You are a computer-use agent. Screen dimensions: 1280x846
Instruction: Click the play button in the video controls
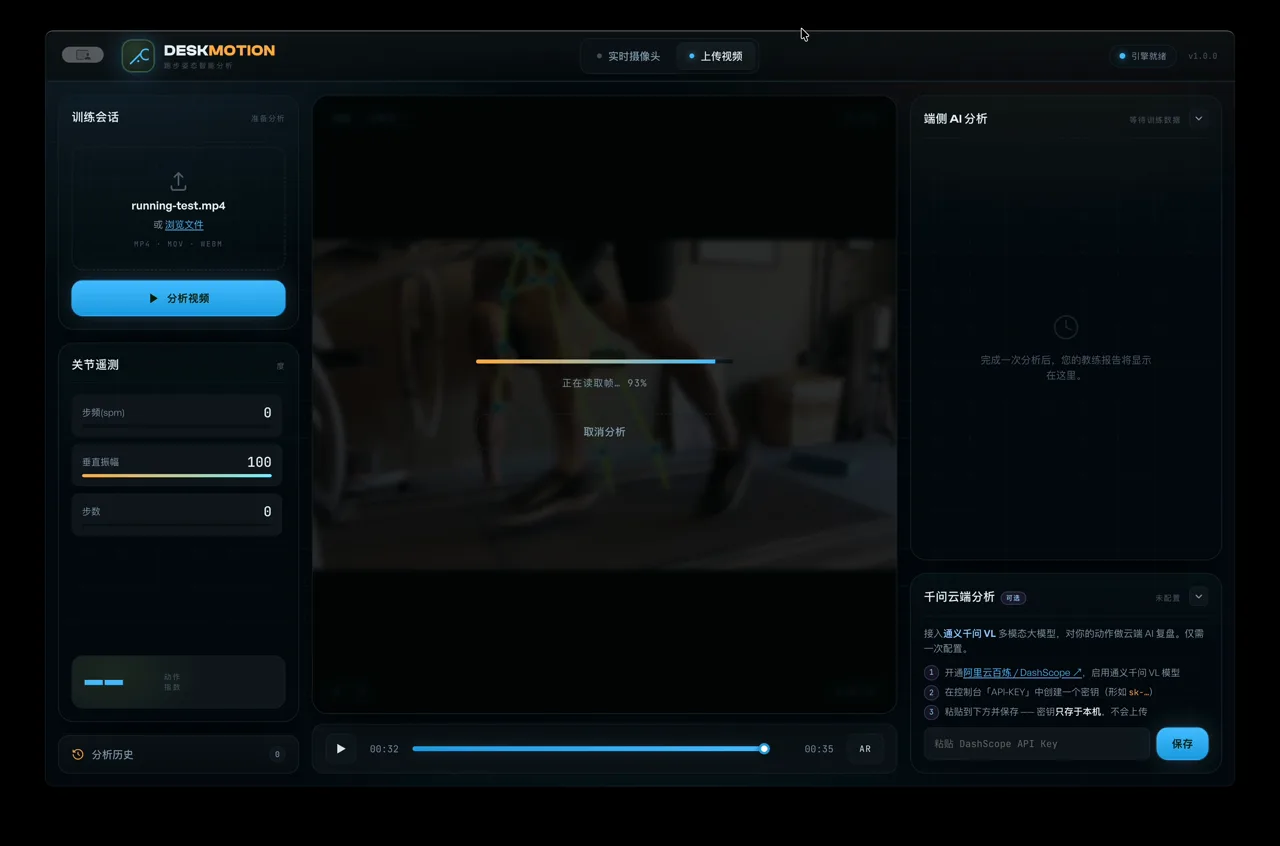341,748
